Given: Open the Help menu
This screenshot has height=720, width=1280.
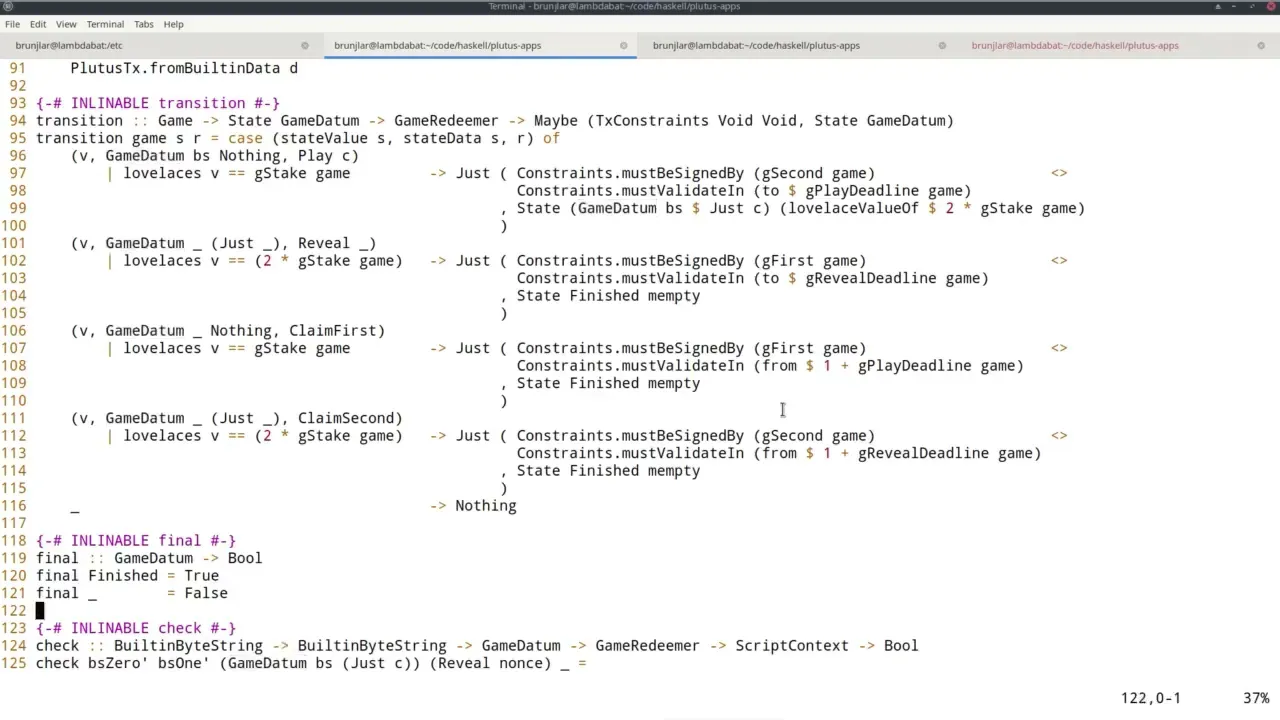Looking at the screenshot, I should click(173, 24).
